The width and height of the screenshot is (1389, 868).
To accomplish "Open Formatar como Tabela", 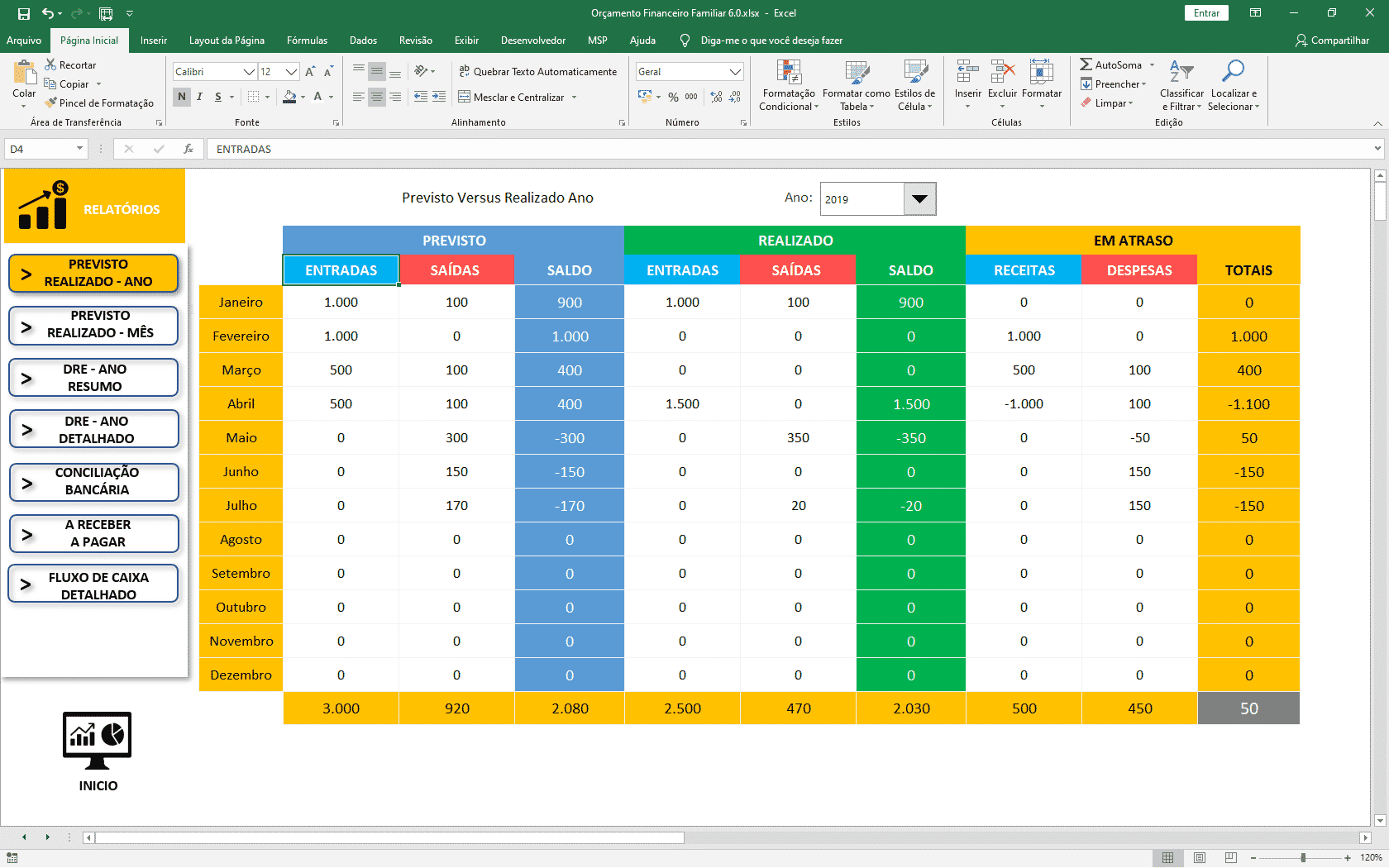I will pos(856,85).
